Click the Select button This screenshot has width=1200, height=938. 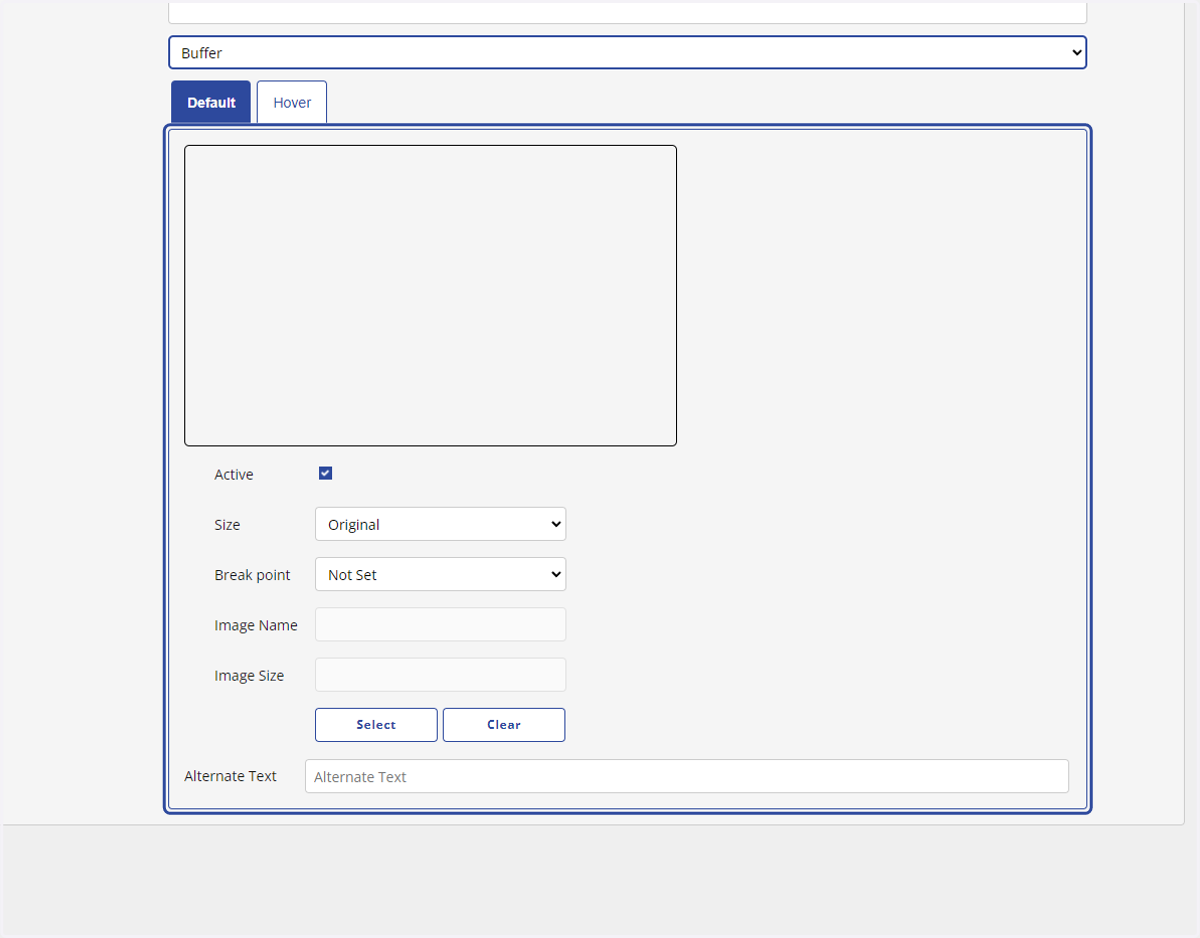[x=376, y=725]
